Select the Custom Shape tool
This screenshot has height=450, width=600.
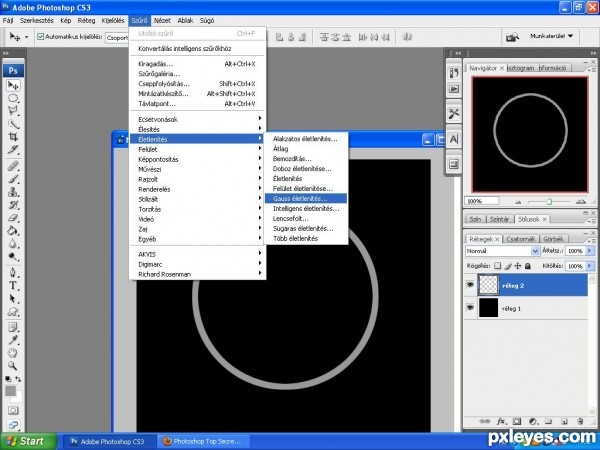13,311
